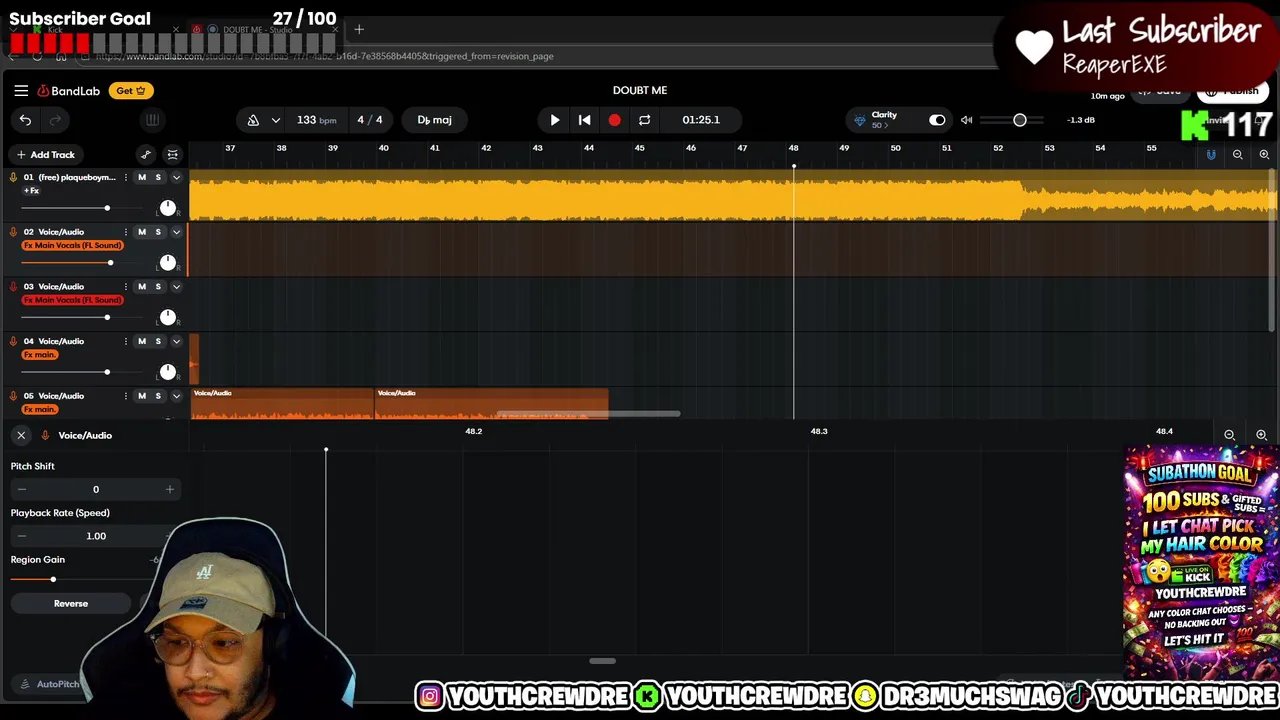Close the Voice/Audio region editor panel
Viewport: 1280px width, 720px height.
coord(21,435)
